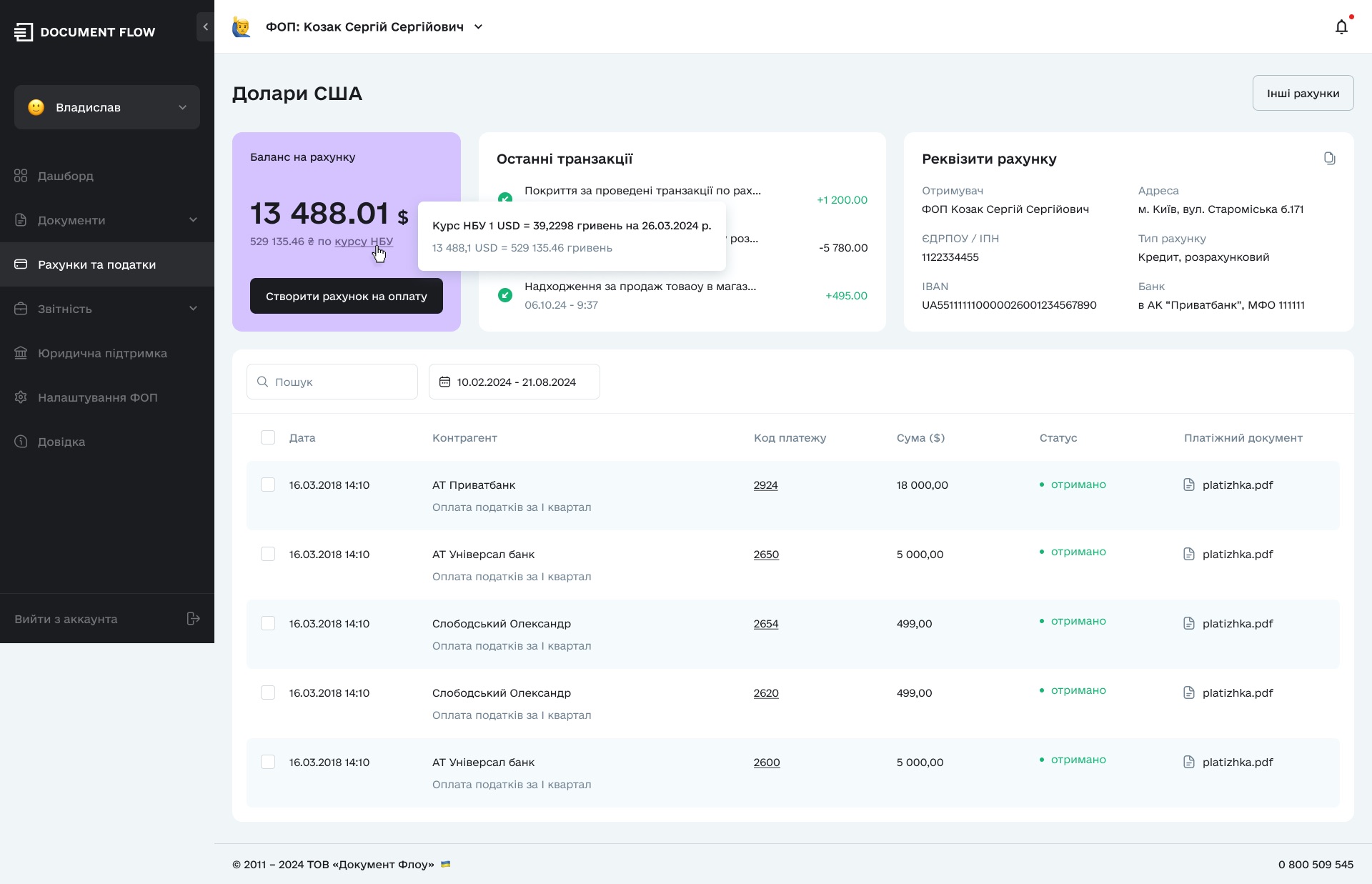This screenshot has height=884, width=1372.
Task: Click the Ukrainian flag icon in footer
Action: click(446, 864)
